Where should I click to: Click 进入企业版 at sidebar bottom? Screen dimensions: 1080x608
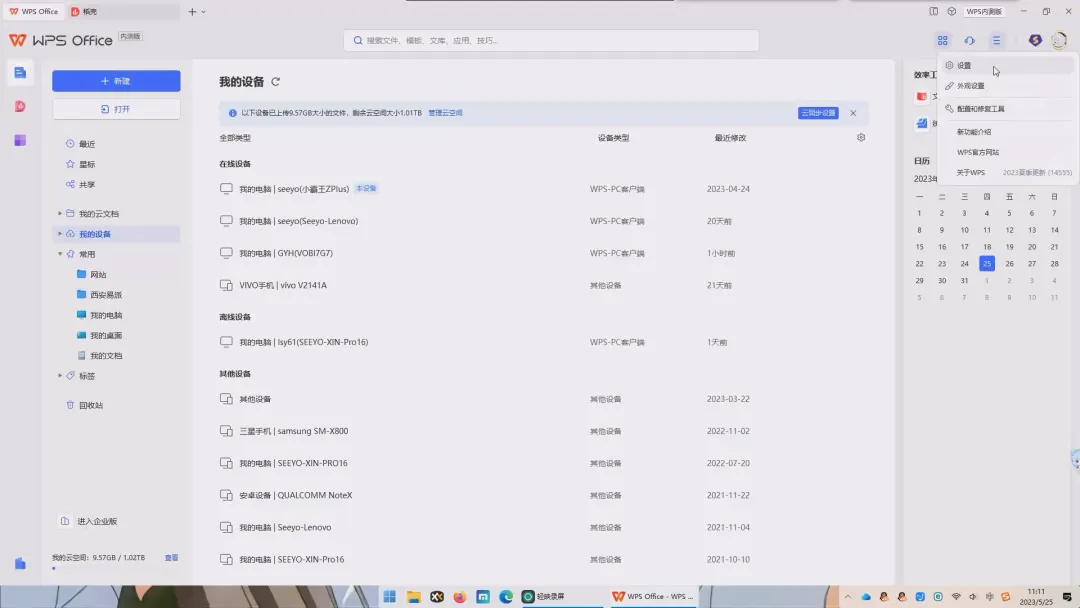tap(96, 521)
